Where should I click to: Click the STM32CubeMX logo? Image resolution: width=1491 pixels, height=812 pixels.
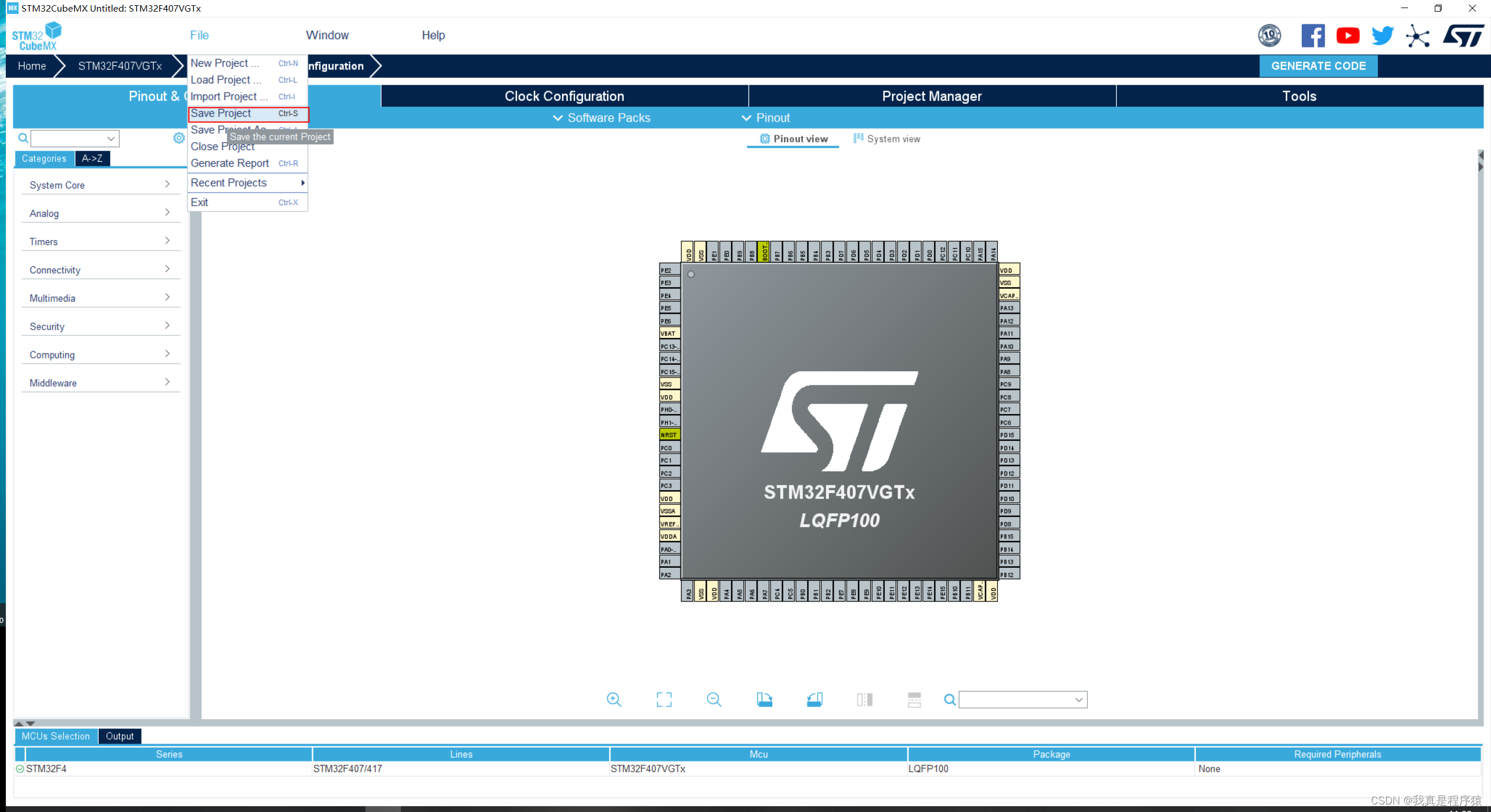pos(37,36)
